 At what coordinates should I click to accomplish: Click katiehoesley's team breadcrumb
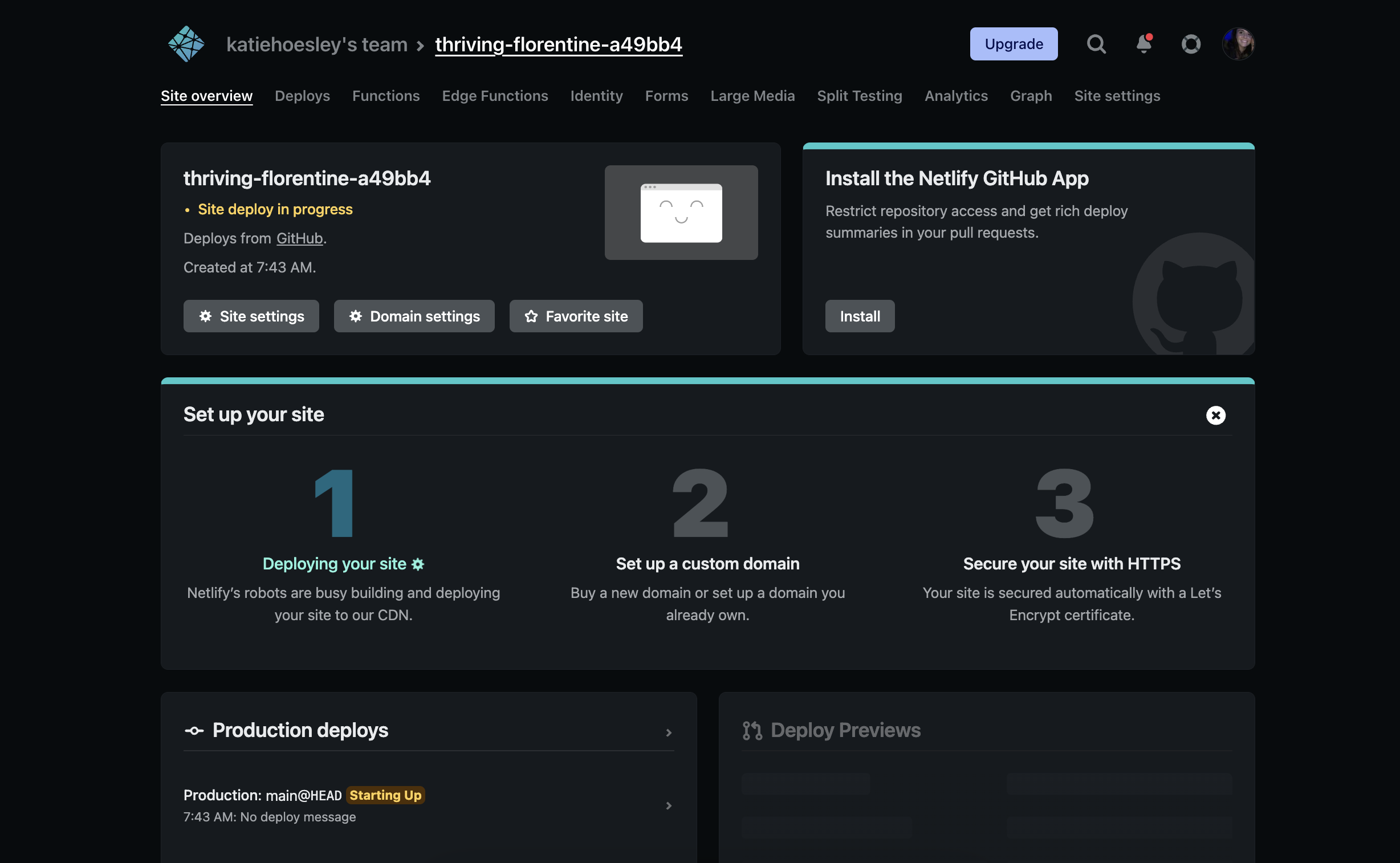(317, 44)
